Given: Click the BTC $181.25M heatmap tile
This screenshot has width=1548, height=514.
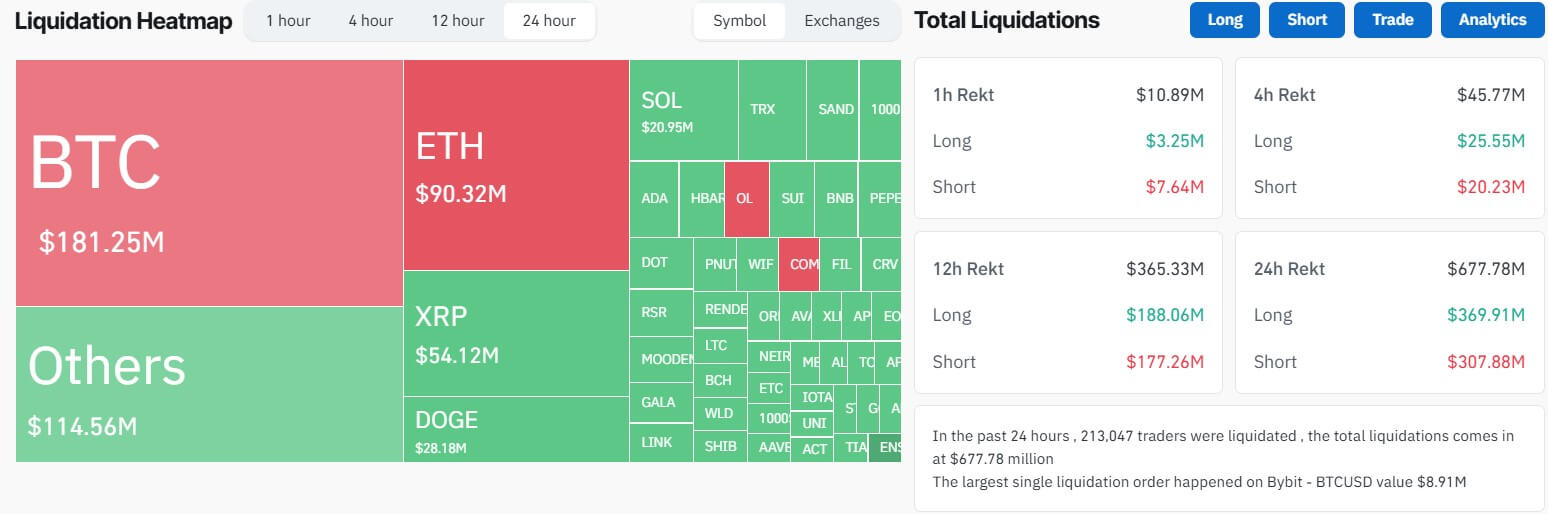Looking at the screenshot, I should click(x=209, y=183).
